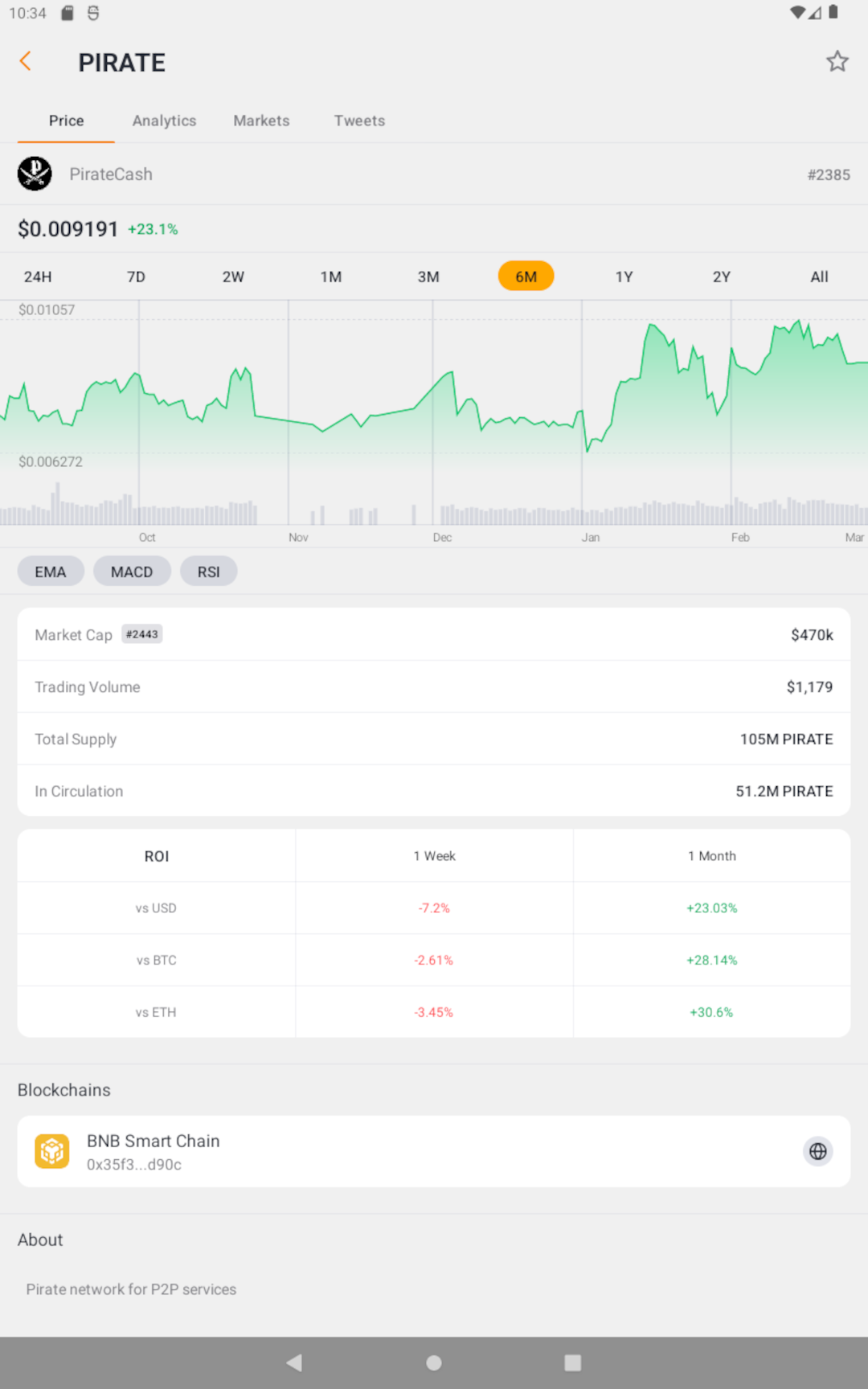This screenshot has height=1389, width=868.
Task: Tap the +28.14% vs BTC value
Action: (x=712, y=961)
